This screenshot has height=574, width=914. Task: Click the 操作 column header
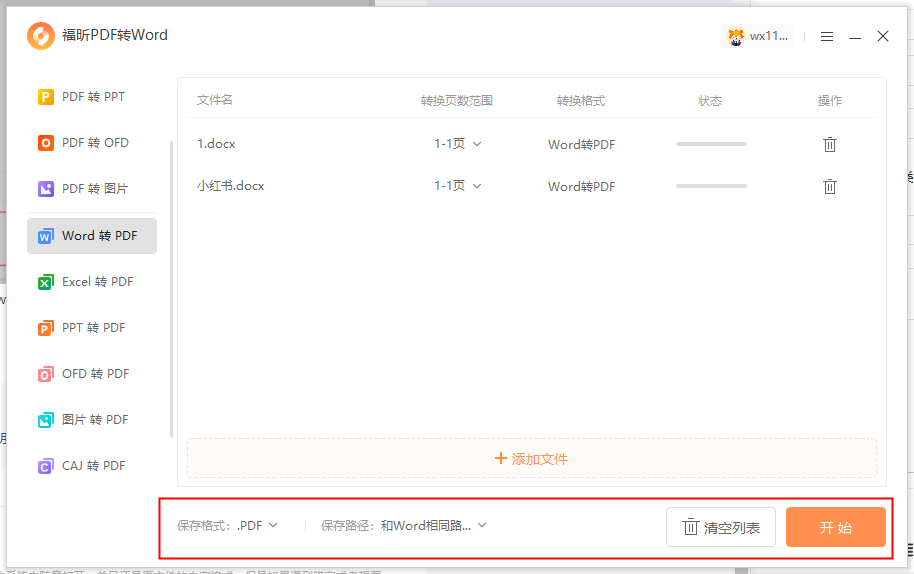(x=829, y=101)
